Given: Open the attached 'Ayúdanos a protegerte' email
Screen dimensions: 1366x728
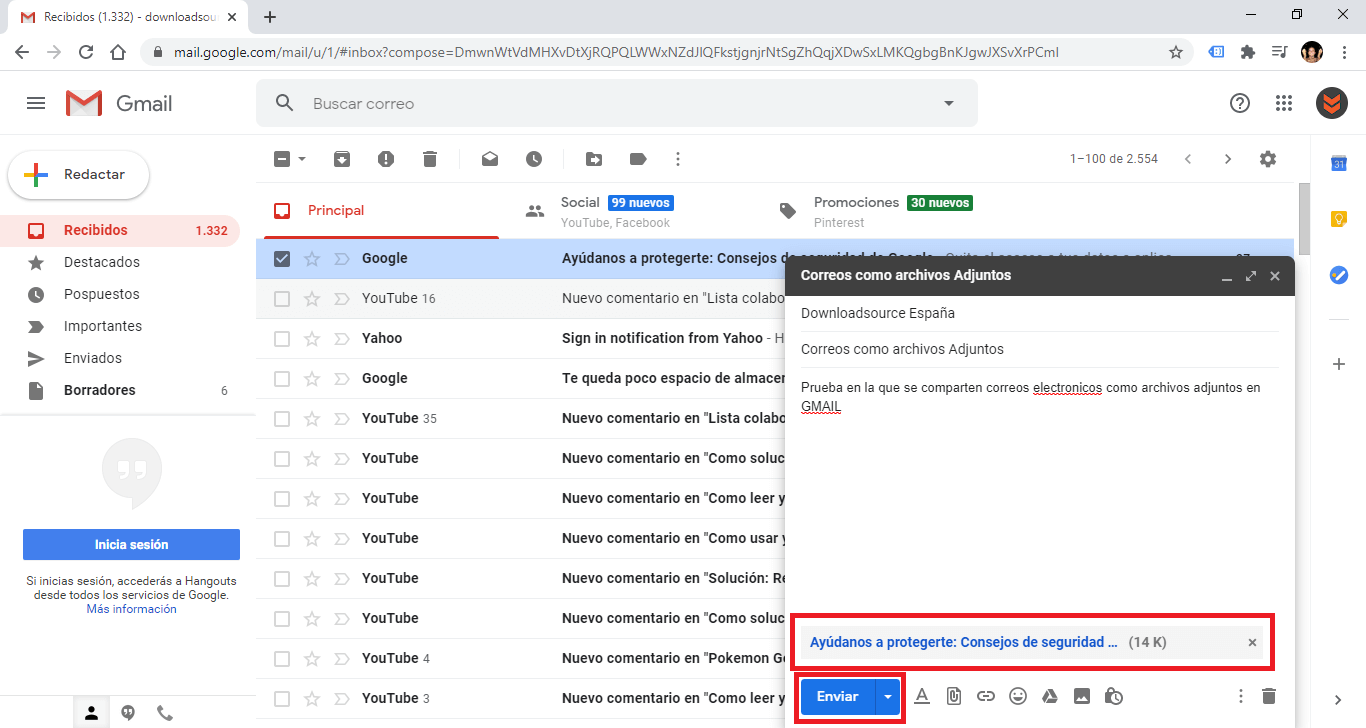Looking at the screenshot, I should pyautogui.click(x=964, y=642).
